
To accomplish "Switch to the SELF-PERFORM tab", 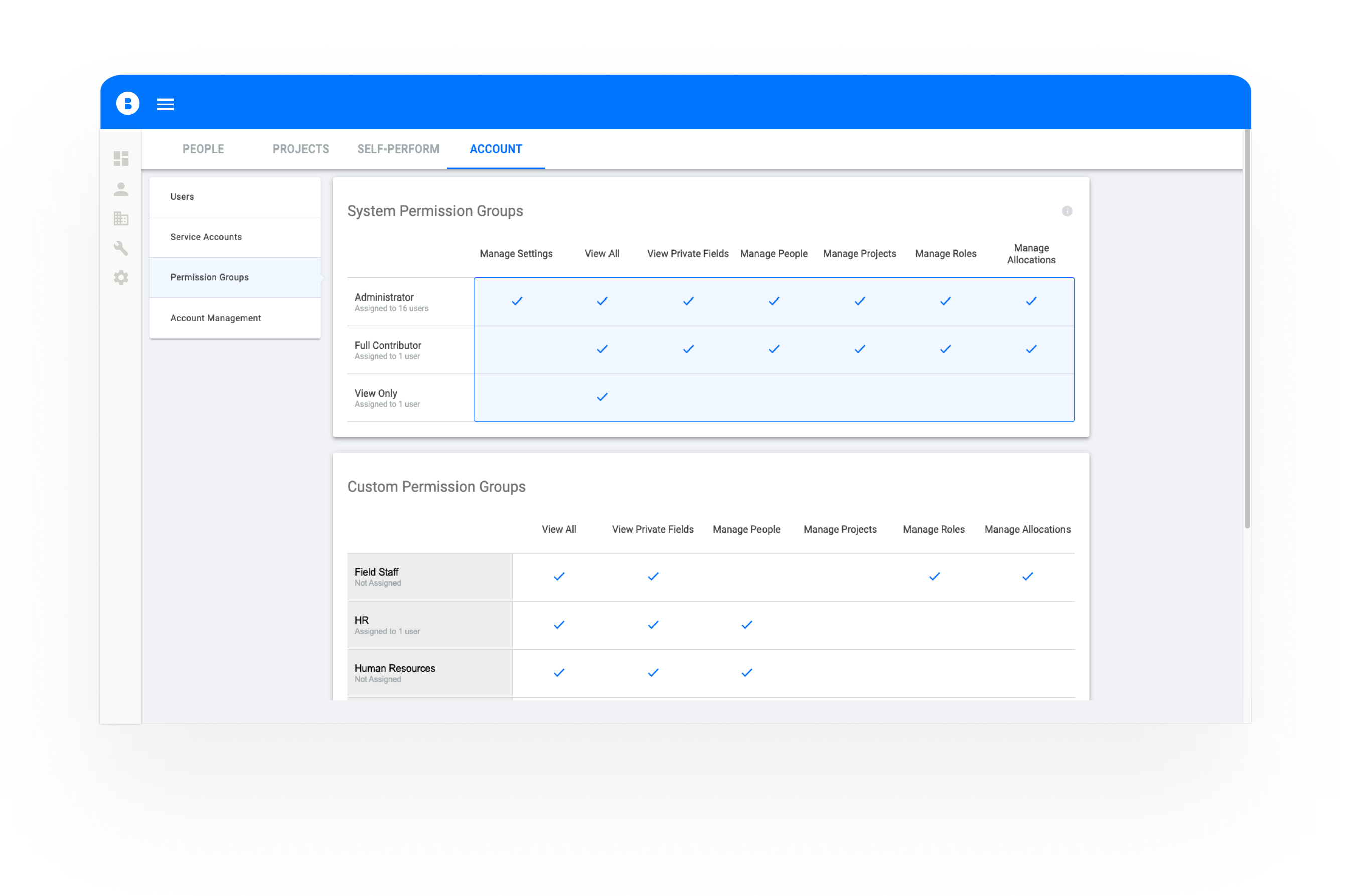I will tap(398, 149).
